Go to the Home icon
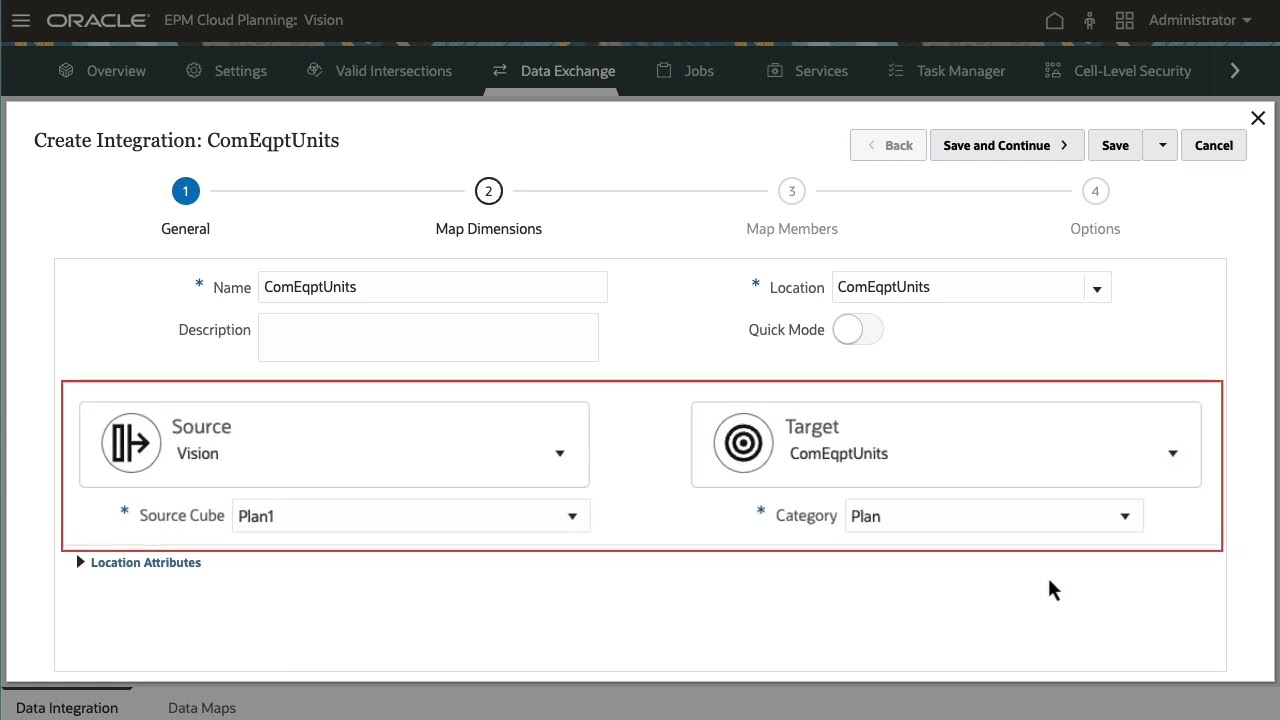Image resolution: width=1280 pixels, height=720 pixels. point(1054,20)
